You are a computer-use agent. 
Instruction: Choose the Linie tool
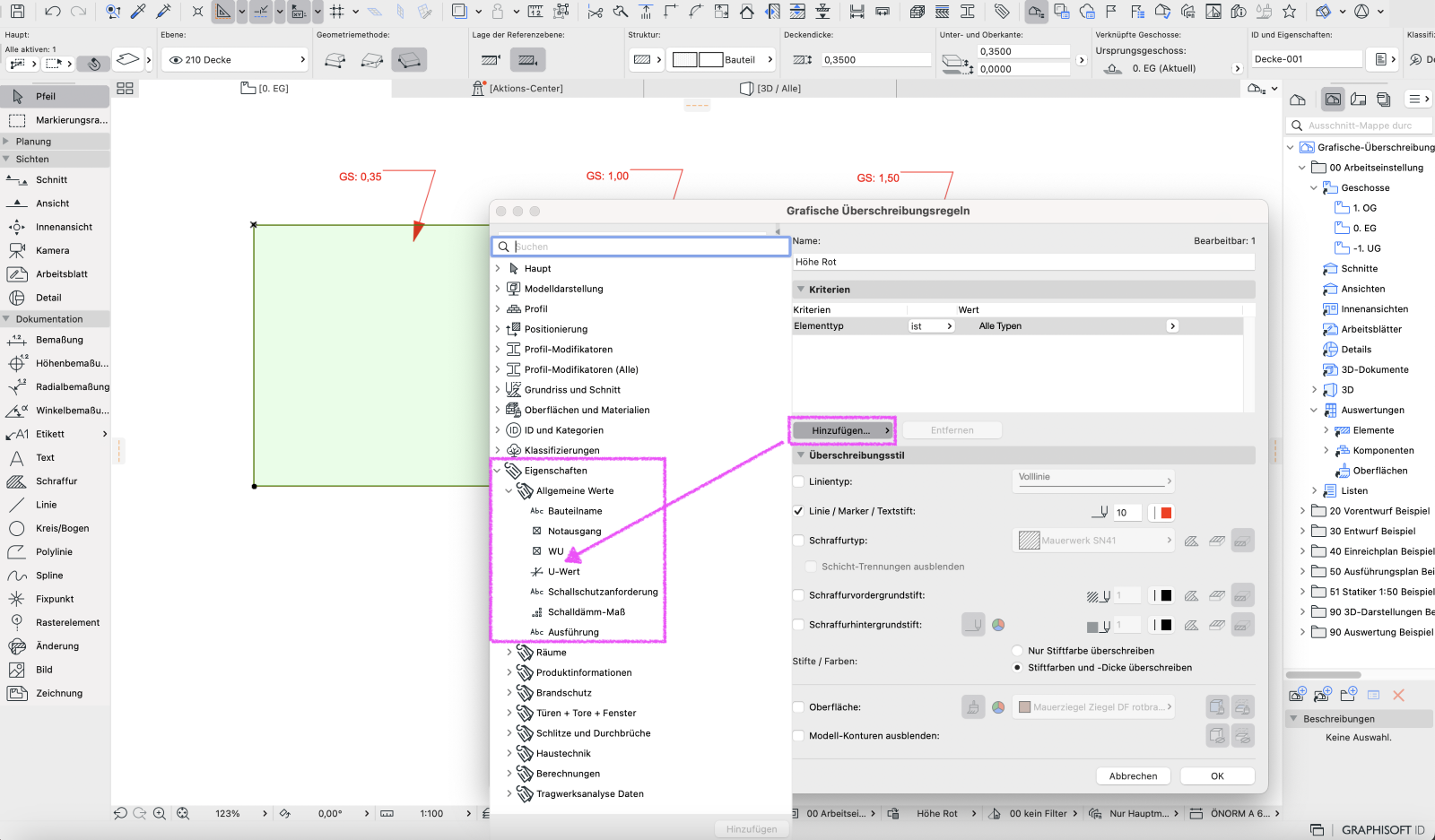click(x=55, y=505)
